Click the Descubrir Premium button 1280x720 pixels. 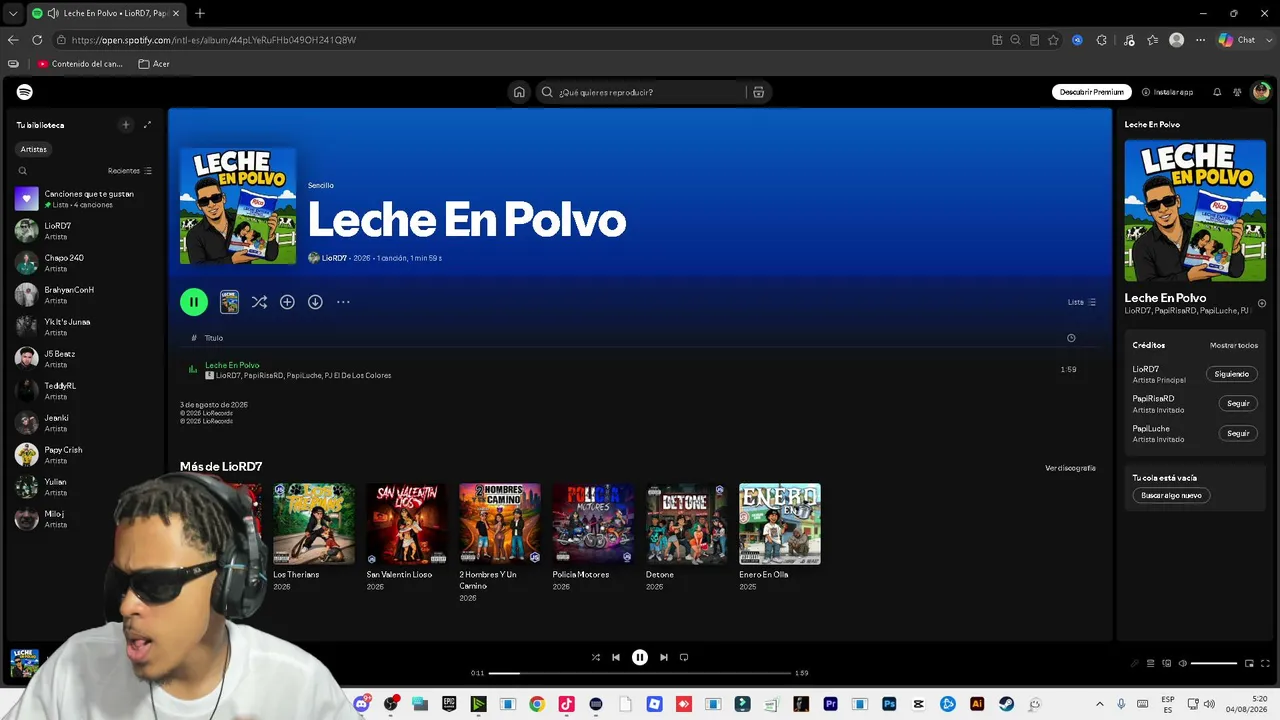point(1092,92)
